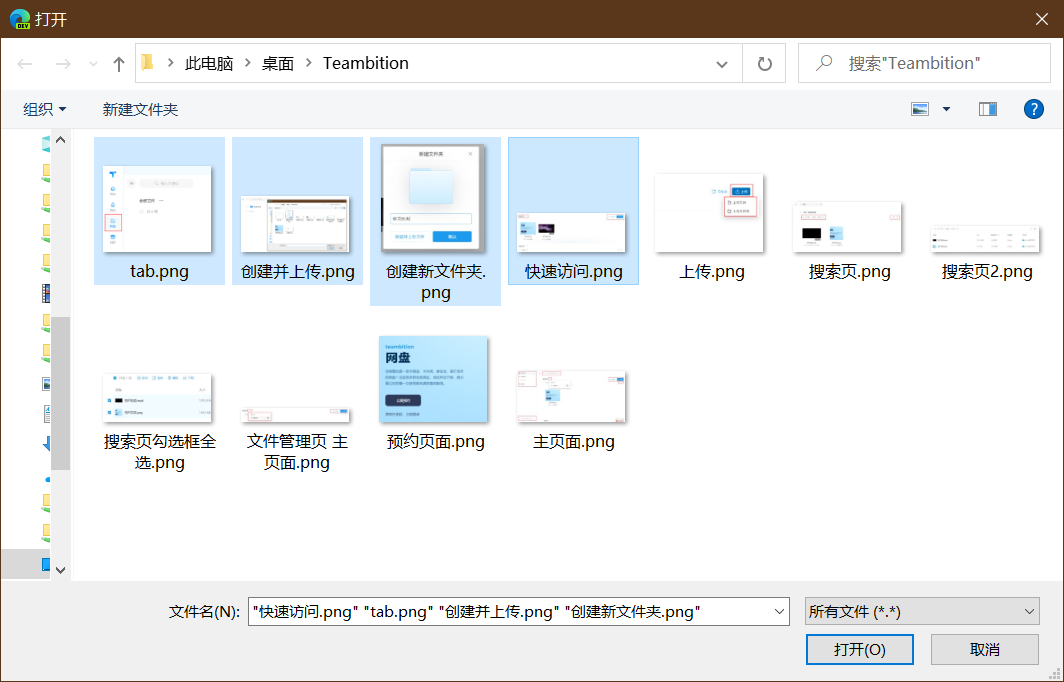Screen dimensions: 1064x682
Task: Open the address bar history dropdown
Action: [722, 64]
